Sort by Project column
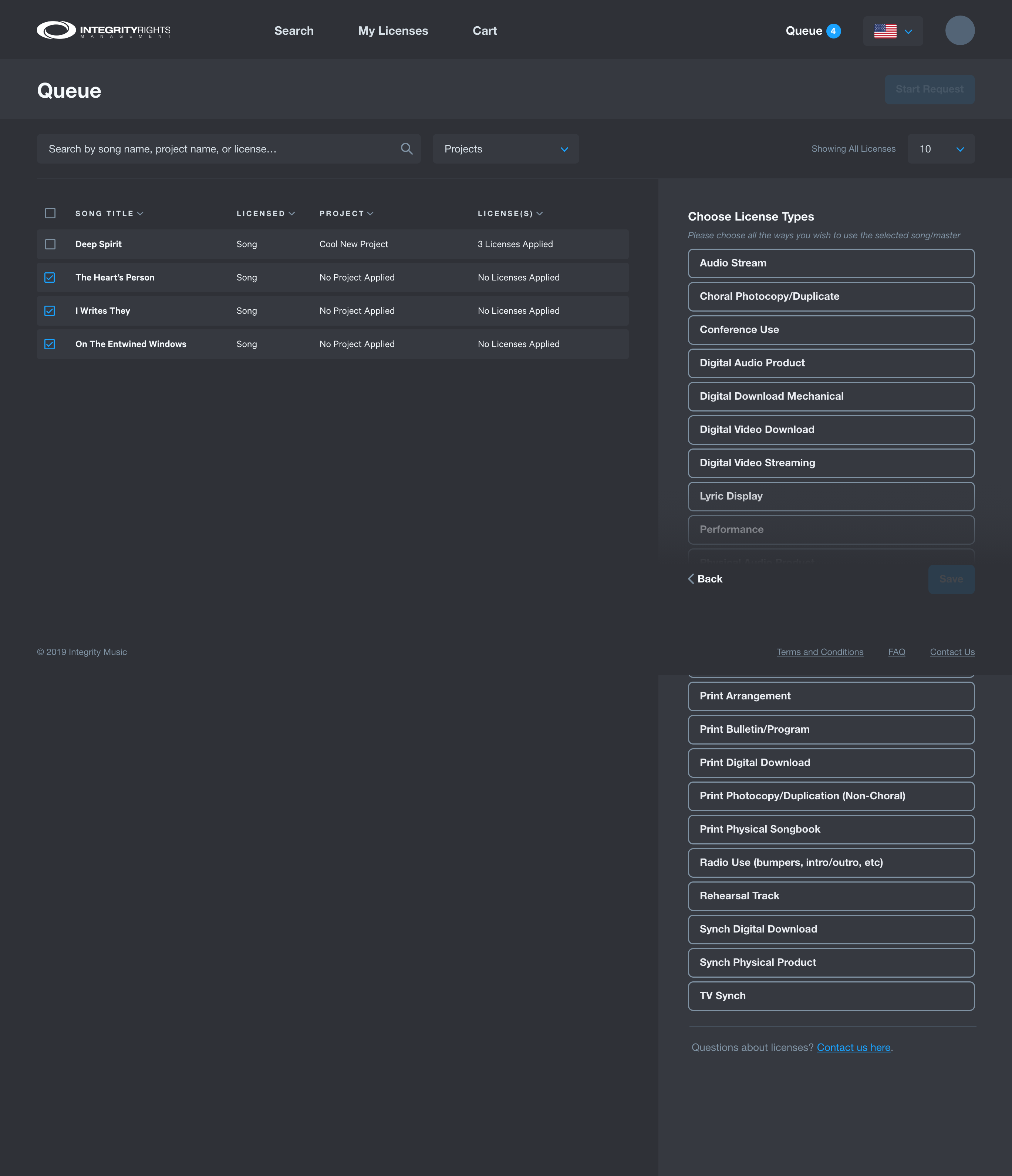This screenshot has height=1176, width=1012. [346, 214]
